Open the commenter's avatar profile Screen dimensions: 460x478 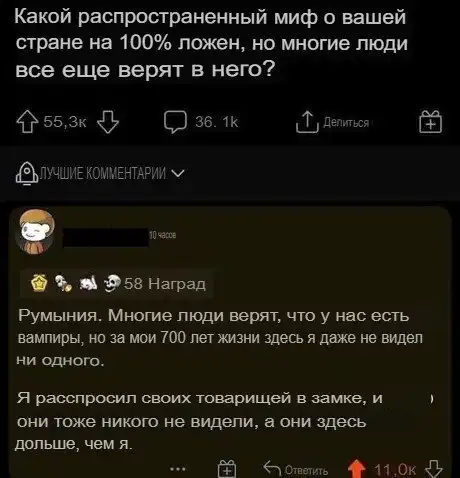point(35,231)
